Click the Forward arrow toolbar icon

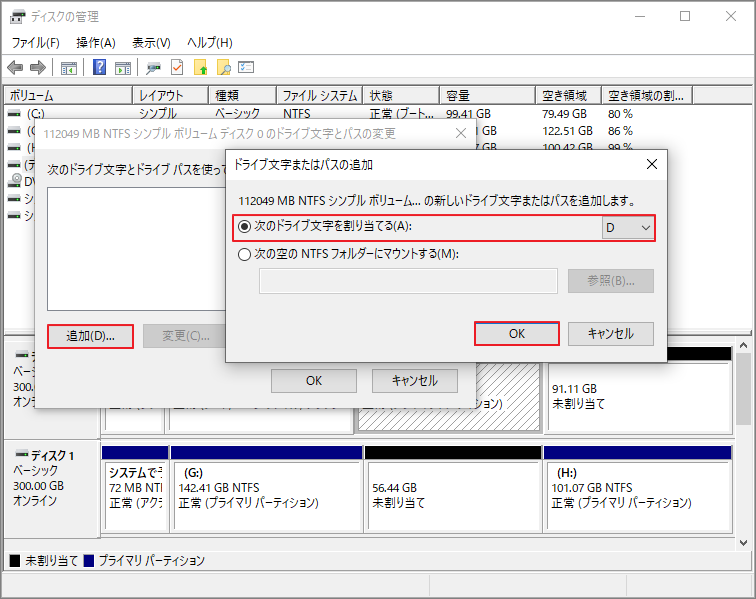(x=38, y=68)
